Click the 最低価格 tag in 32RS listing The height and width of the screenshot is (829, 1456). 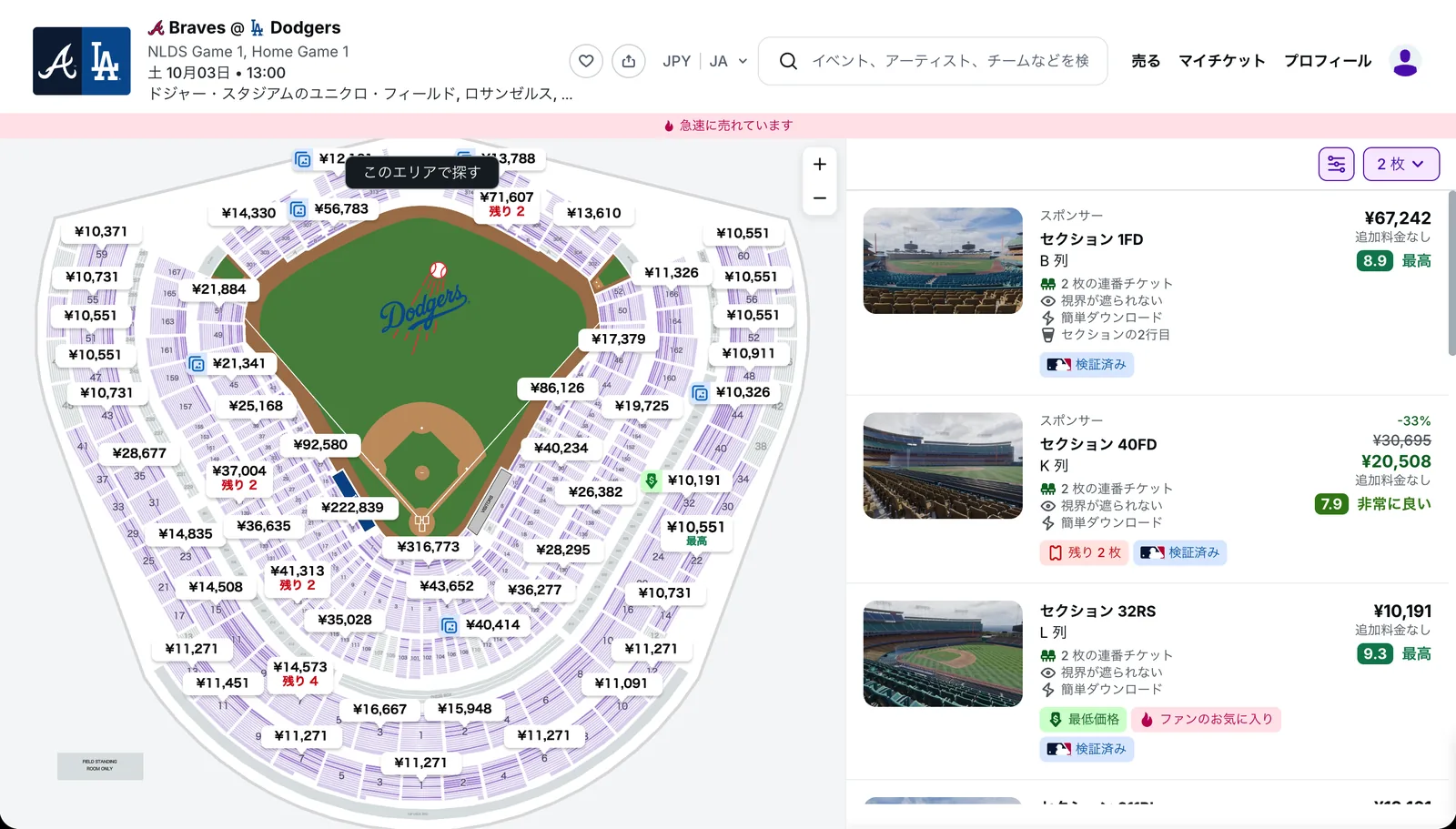(1084, 719)
